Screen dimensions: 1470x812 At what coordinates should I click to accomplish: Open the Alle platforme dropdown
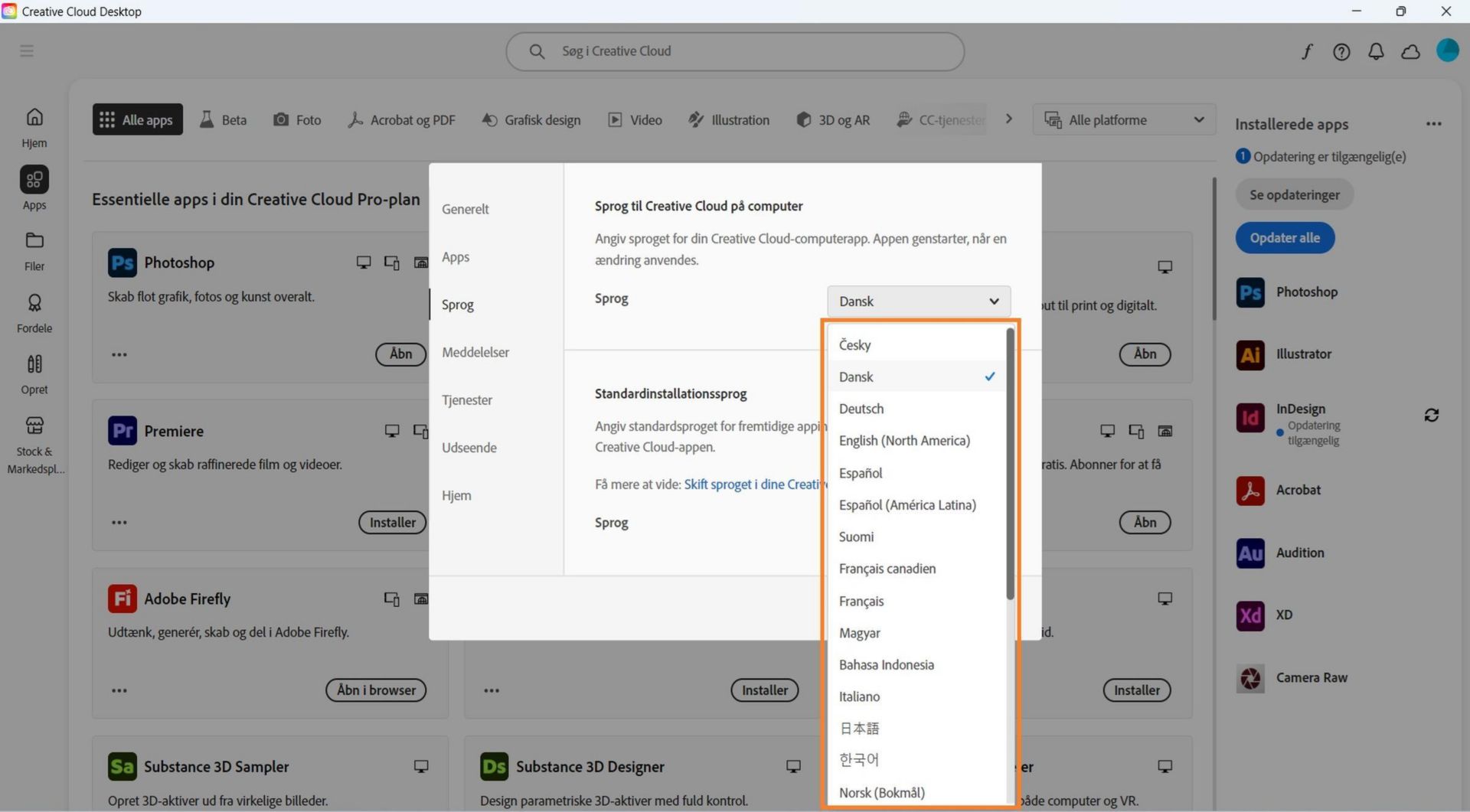click(x=1124, y=120)
